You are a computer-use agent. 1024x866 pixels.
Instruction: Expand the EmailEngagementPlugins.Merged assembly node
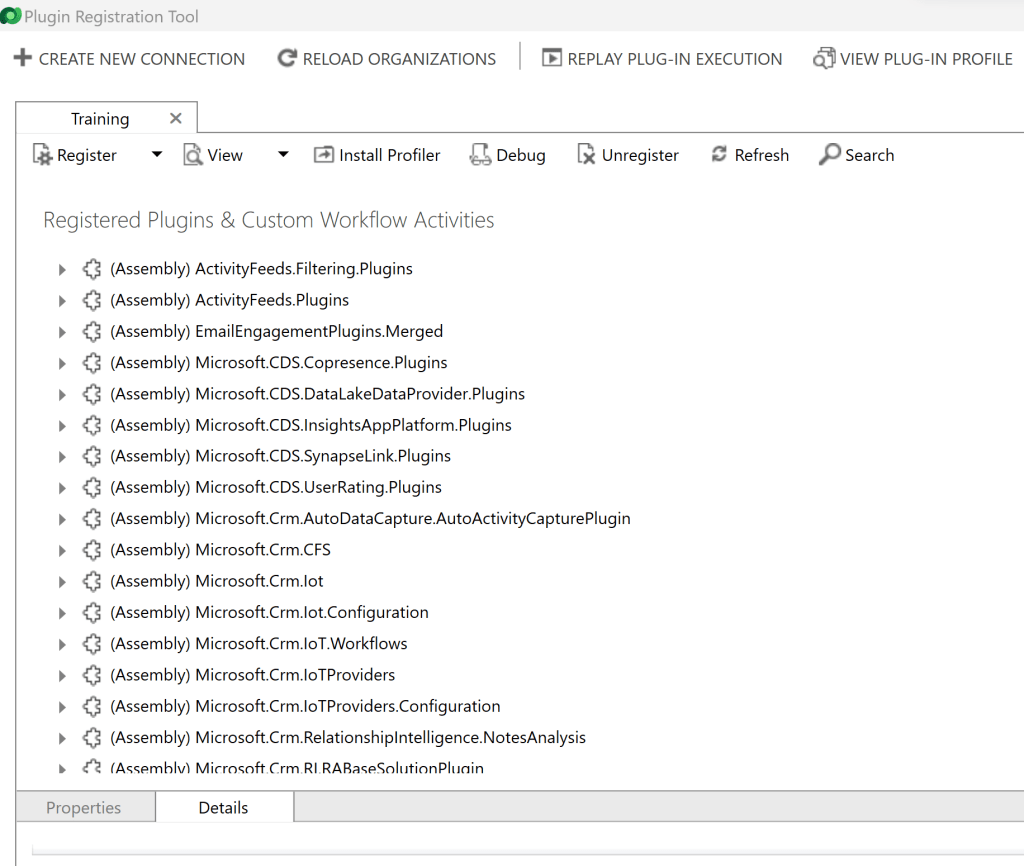pos(62,332)
